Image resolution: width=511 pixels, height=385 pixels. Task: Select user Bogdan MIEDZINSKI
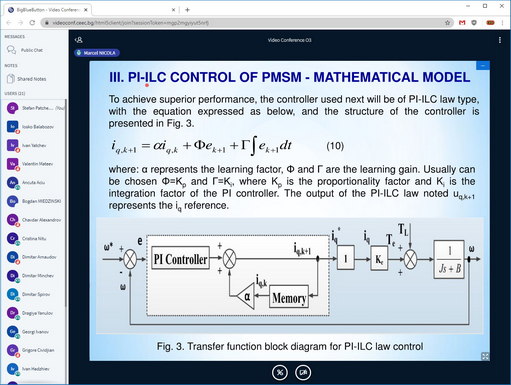34,201
